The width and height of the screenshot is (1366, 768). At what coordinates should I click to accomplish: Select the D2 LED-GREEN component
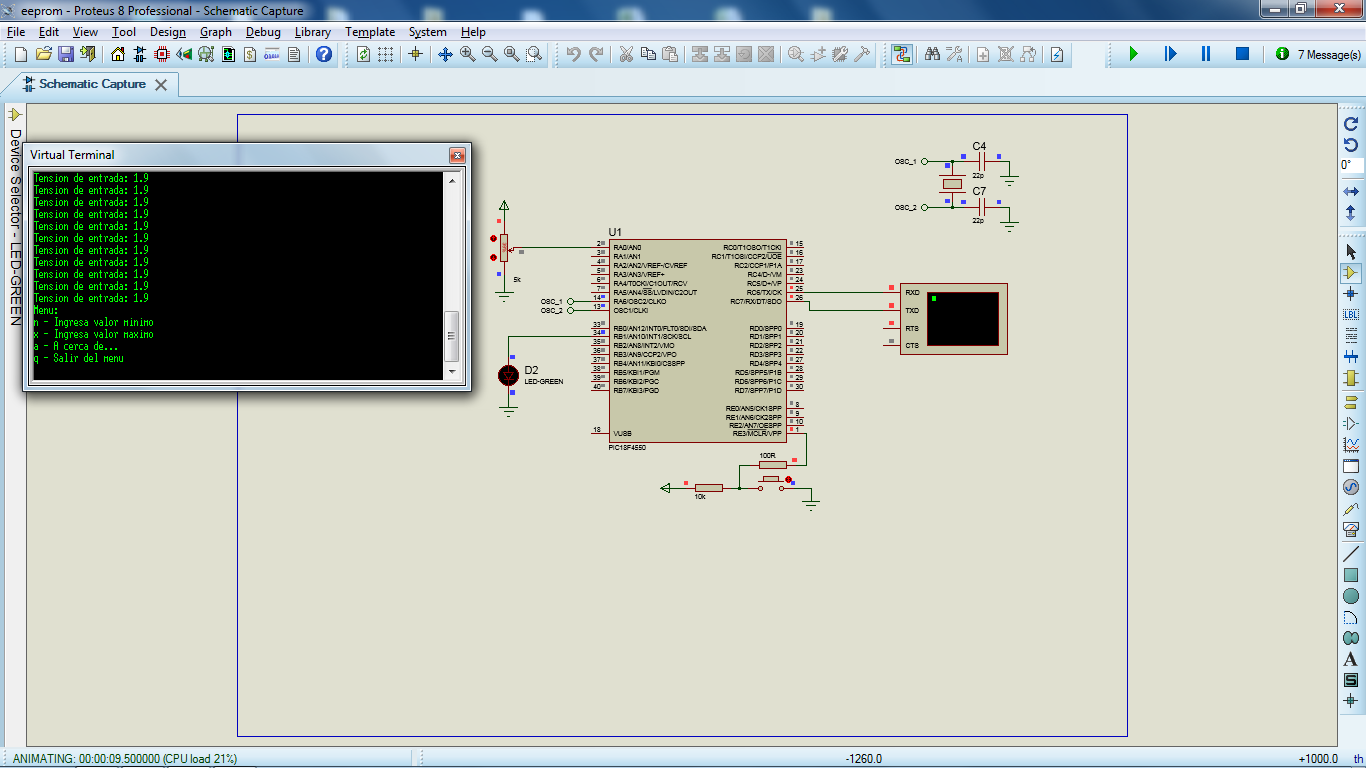508,375
